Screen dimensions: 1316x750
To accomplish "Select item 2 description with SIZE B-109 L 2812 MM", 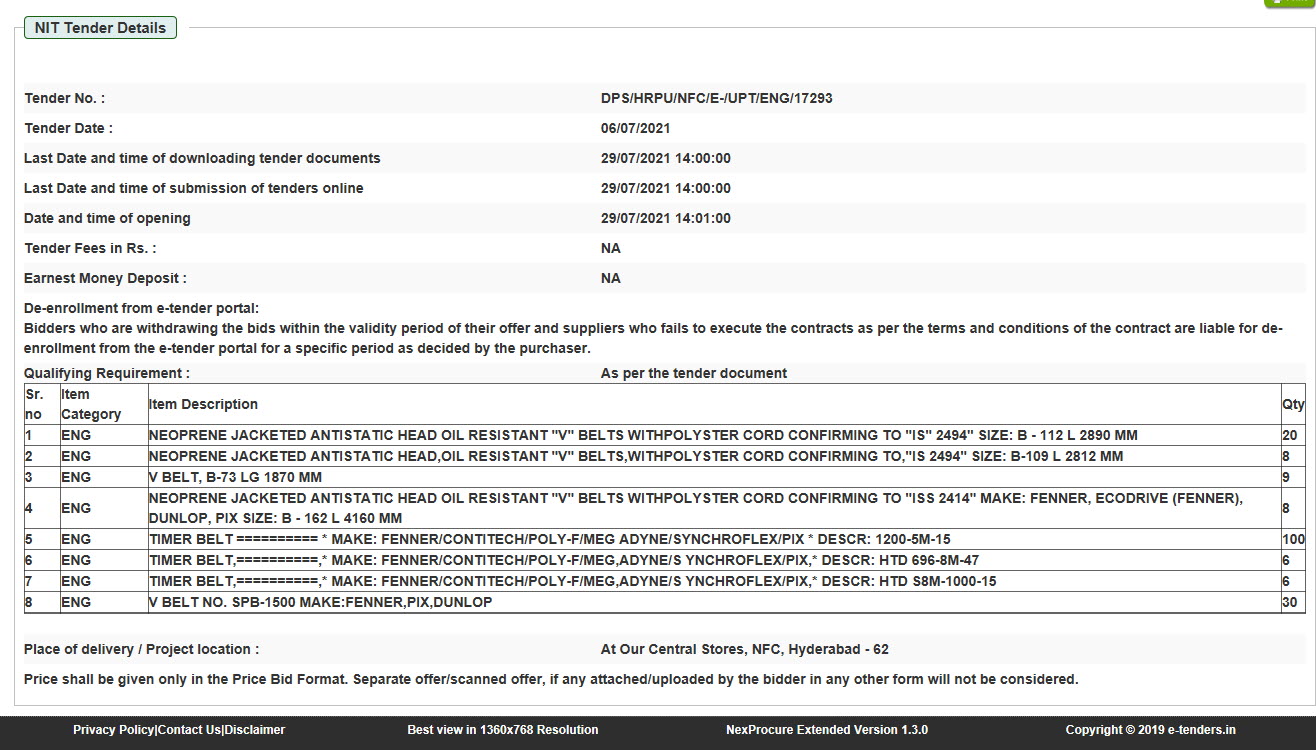I will [x=636, y=456].
